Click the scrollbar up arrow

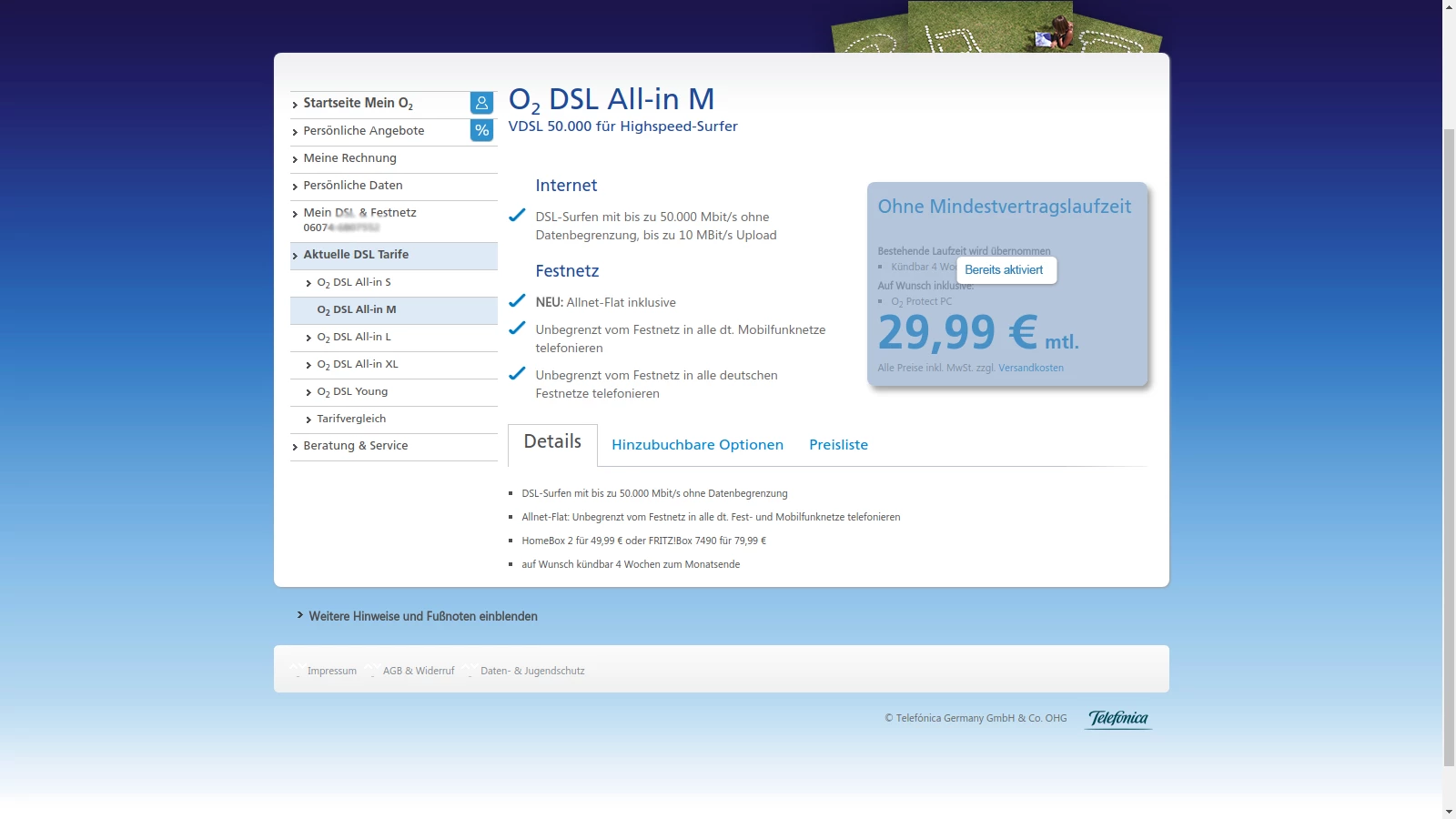click(1449, 6)
